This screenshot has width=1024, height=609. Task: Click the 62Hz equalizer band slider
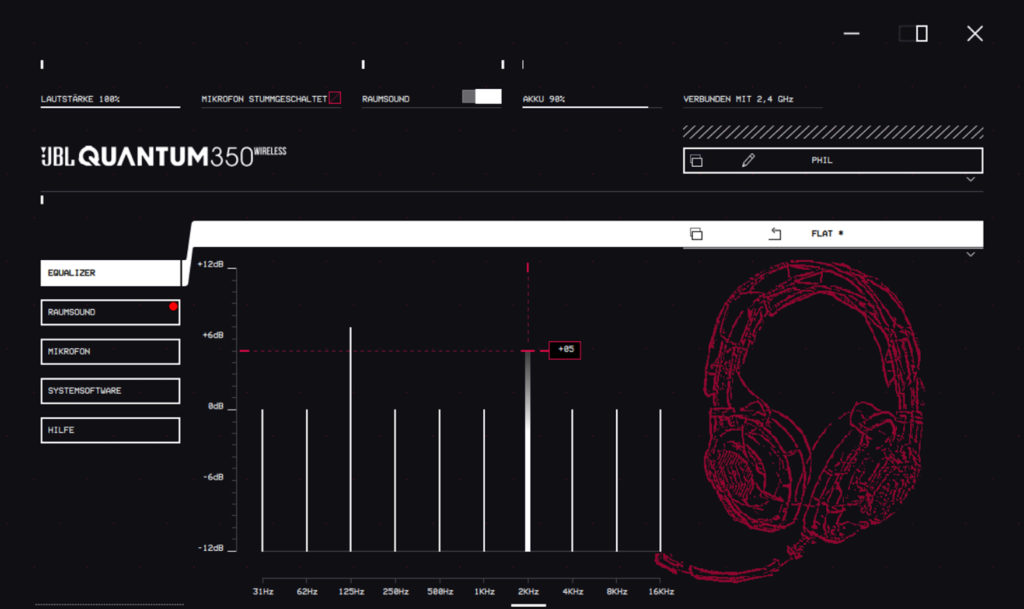point(307,480)
